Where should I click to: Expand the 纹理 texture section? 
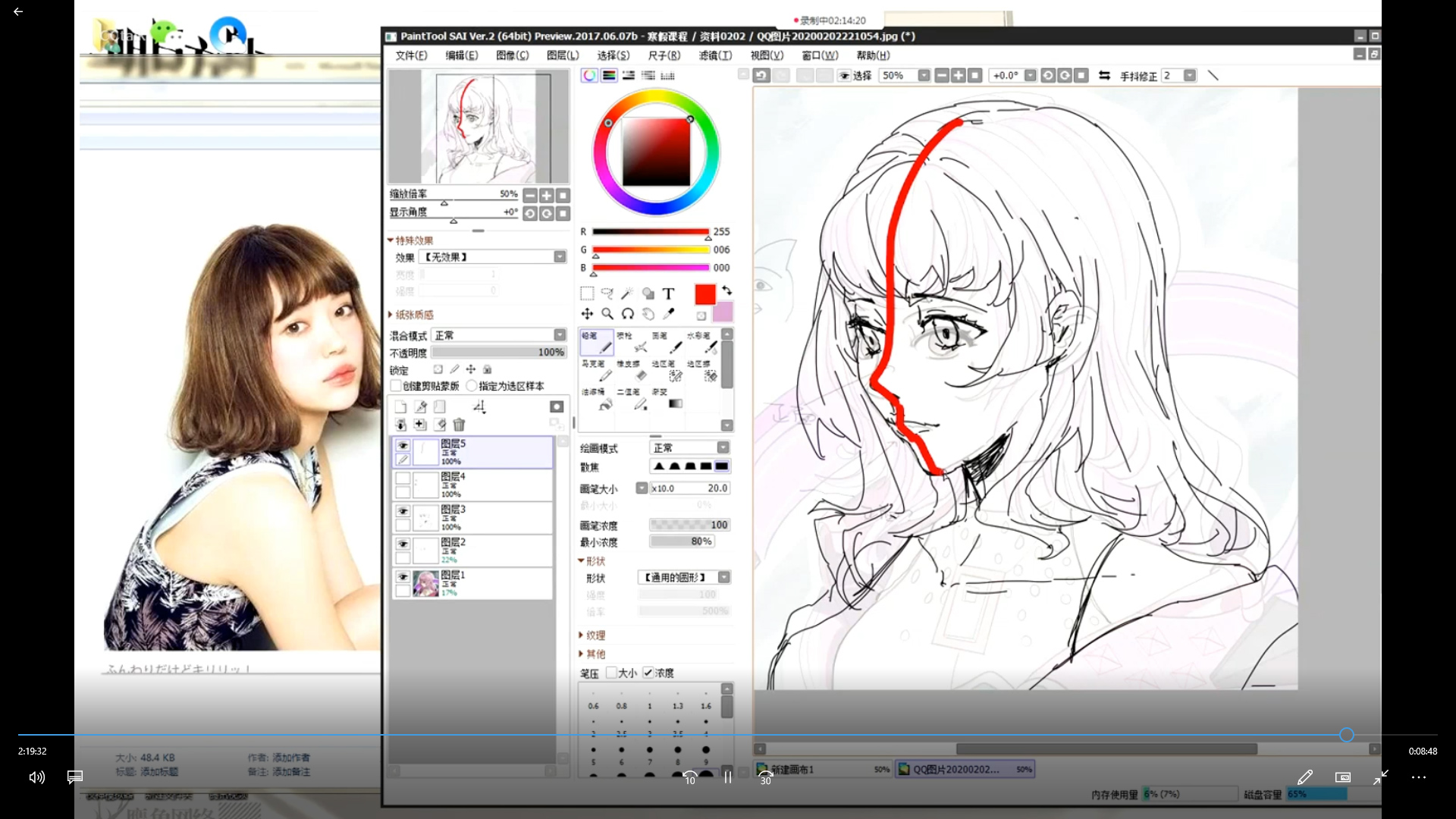coord(591,635)
